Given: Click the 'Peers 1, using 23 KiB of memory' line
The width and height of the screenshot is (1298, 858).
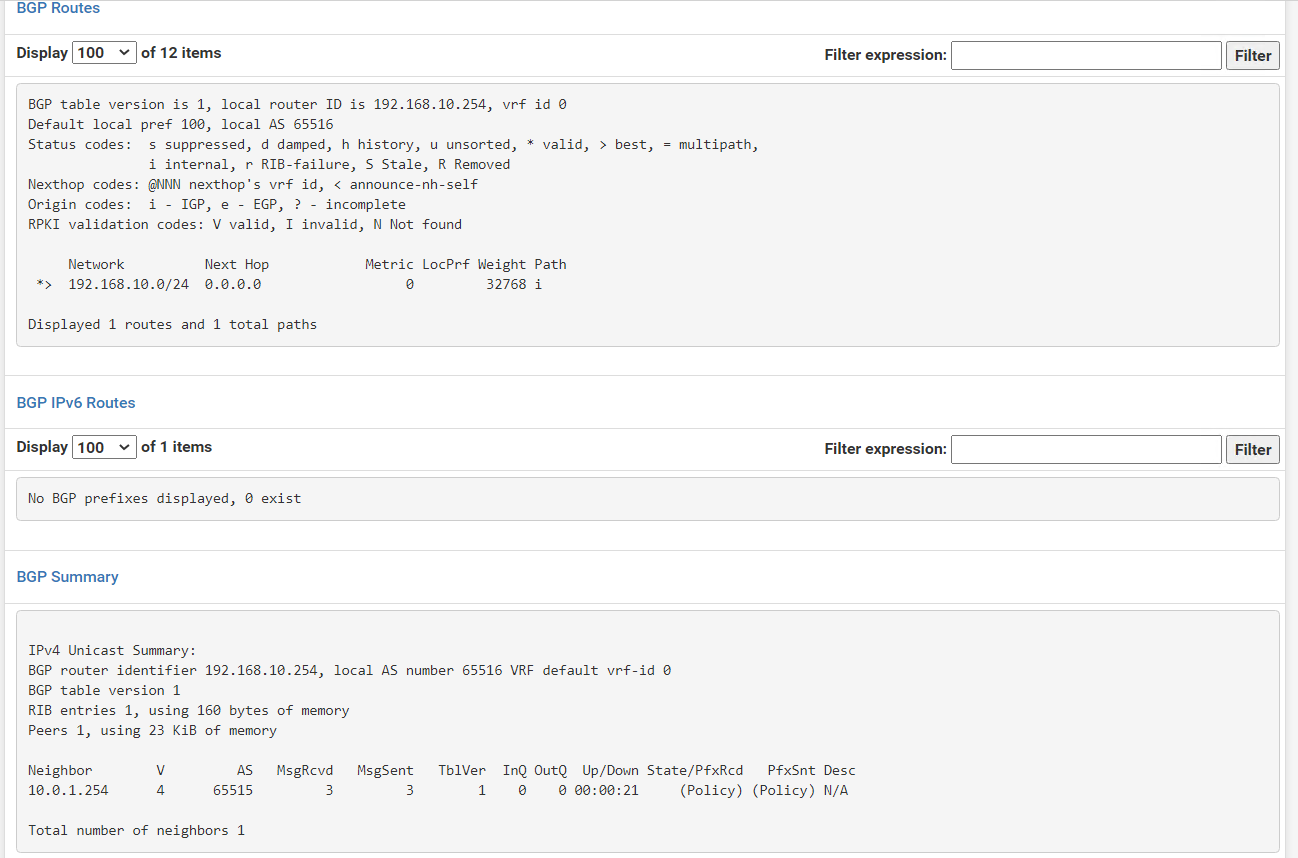Looking at the screenshot, I should 152,731.
